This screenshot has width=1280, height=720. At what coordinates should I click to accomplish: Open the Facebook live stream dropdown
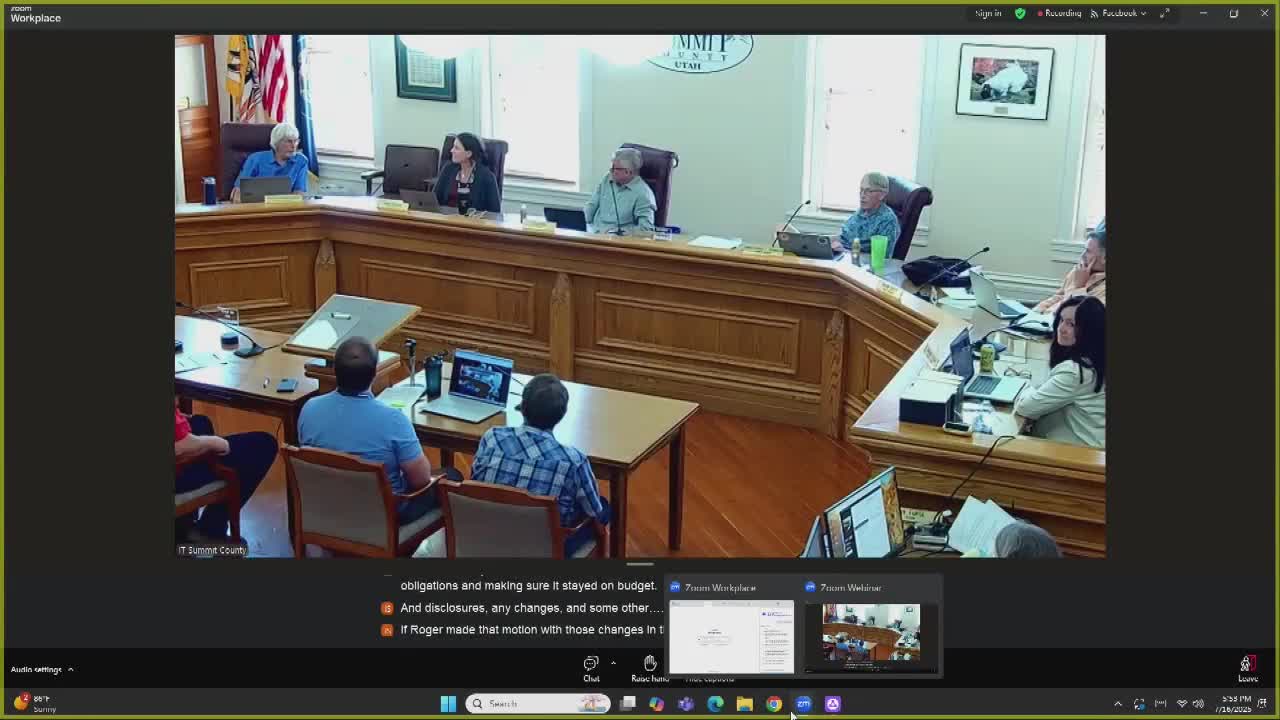[1119, 13]
